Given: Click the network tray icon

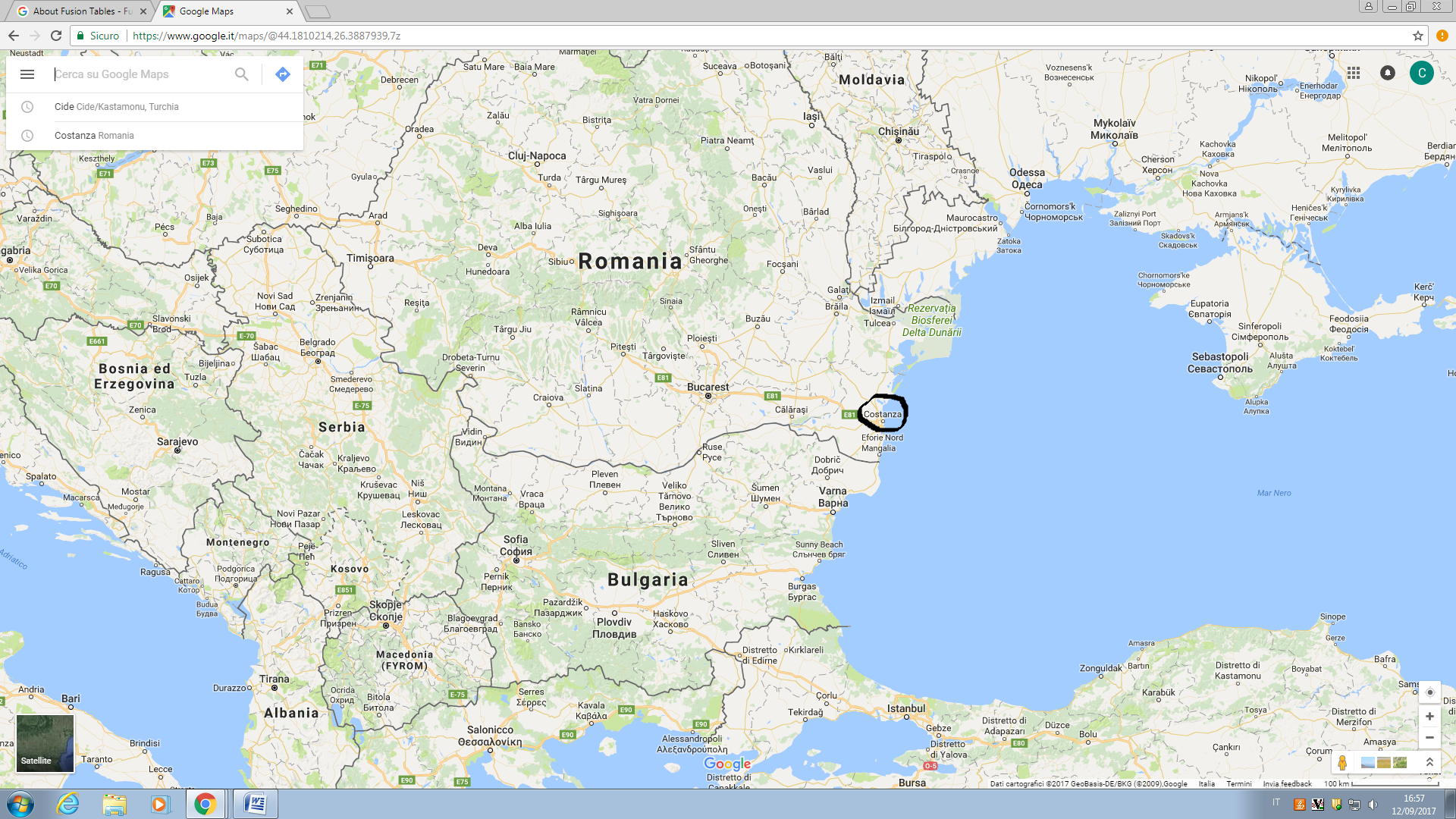Looking at the screenshot, I should [1354, 805].
